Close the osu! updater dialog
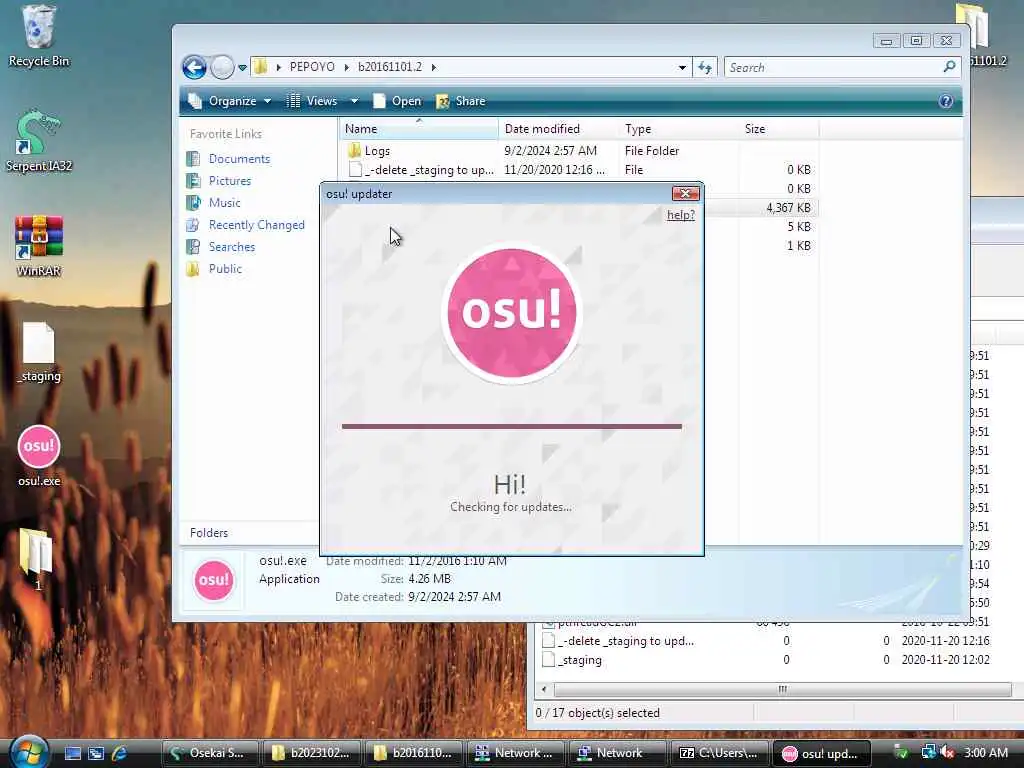 pos(686,193)
